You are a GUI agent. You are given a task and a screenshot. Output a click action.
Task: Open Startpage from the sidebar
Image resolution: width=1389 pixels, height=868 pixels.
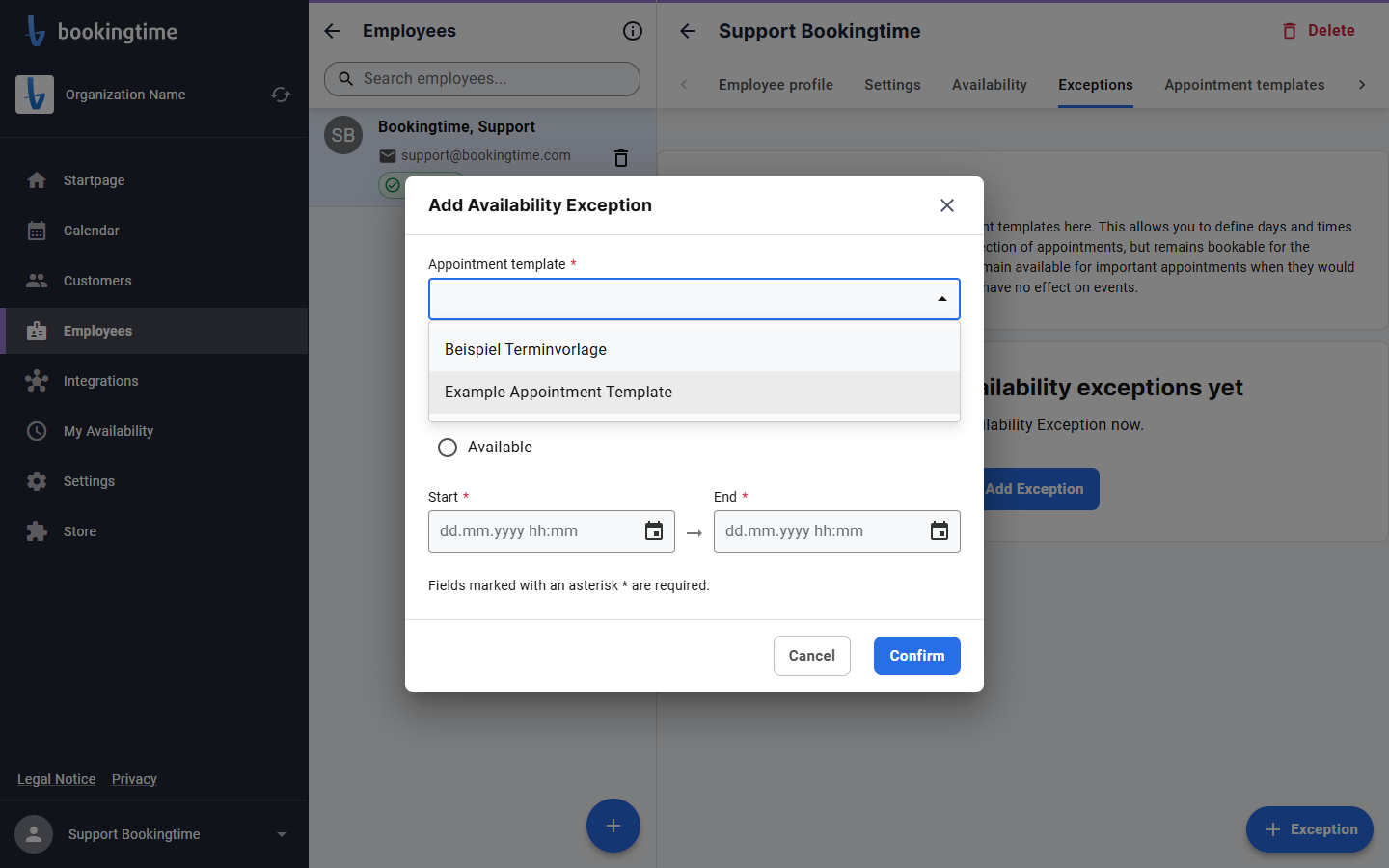tap(154, 180)
